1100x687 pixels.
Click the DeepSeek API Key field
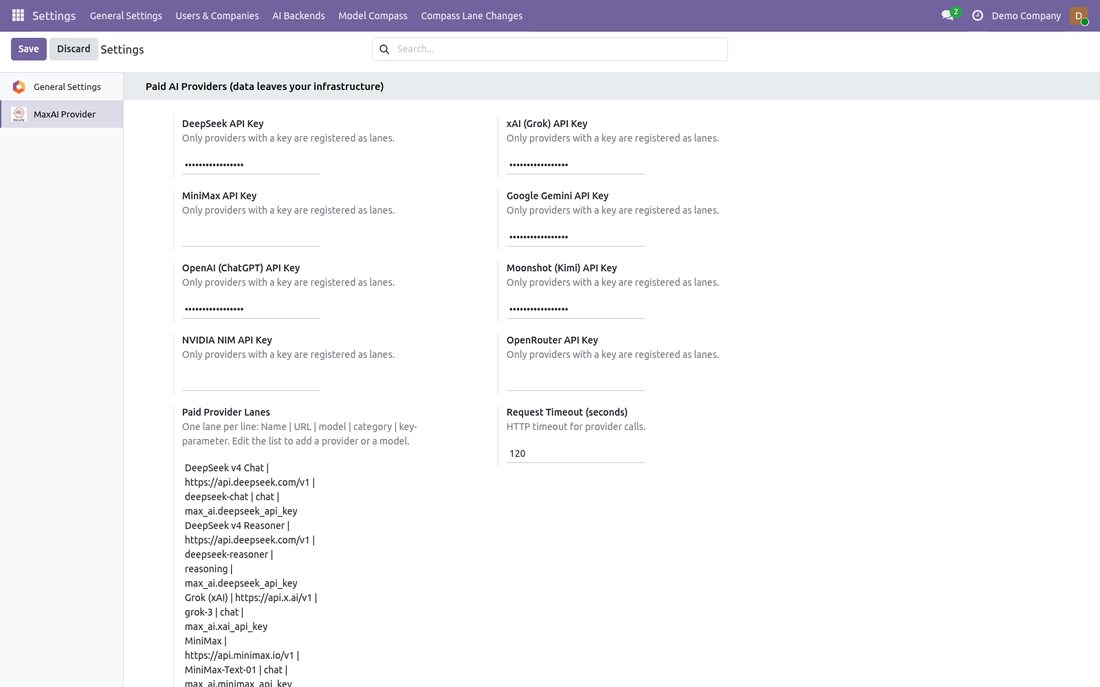(250, 165)
